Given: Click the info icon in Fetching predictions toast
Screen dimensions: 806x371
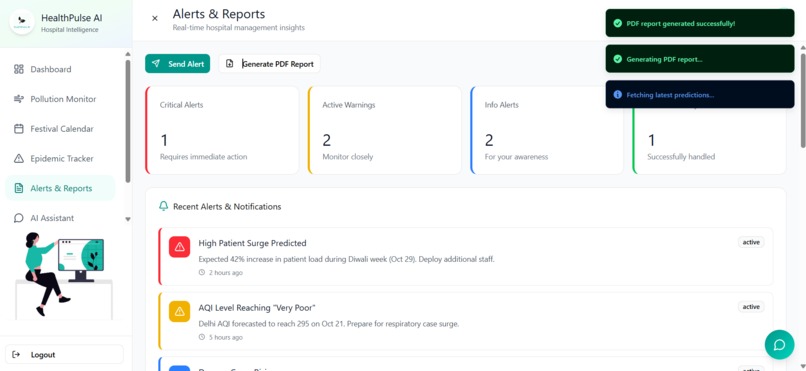Looking at the screenshot, I should click(617, 95).
